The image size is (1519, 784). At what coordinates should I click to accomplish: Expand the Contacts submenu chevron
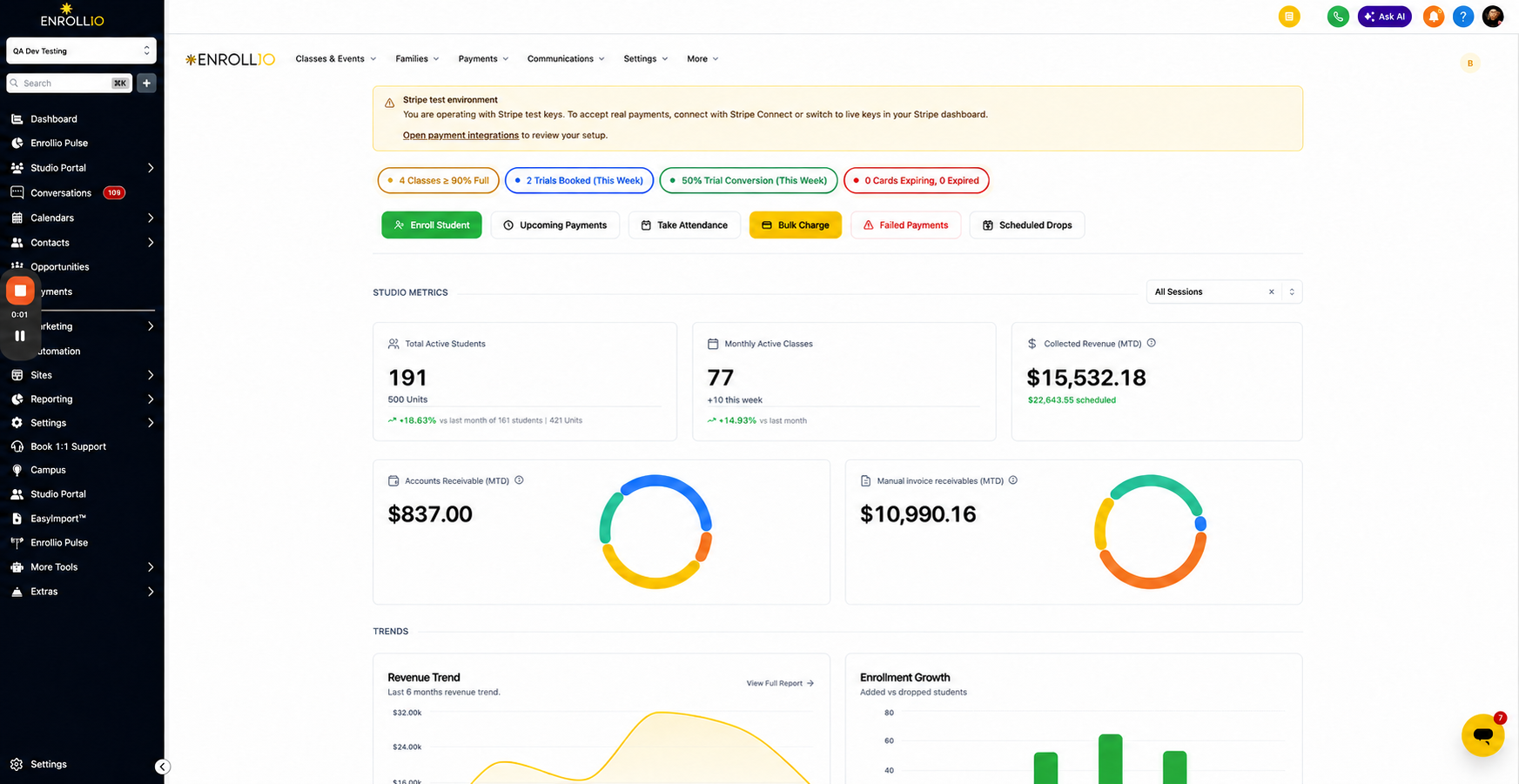pyautogui.click(x=151, y=243)
